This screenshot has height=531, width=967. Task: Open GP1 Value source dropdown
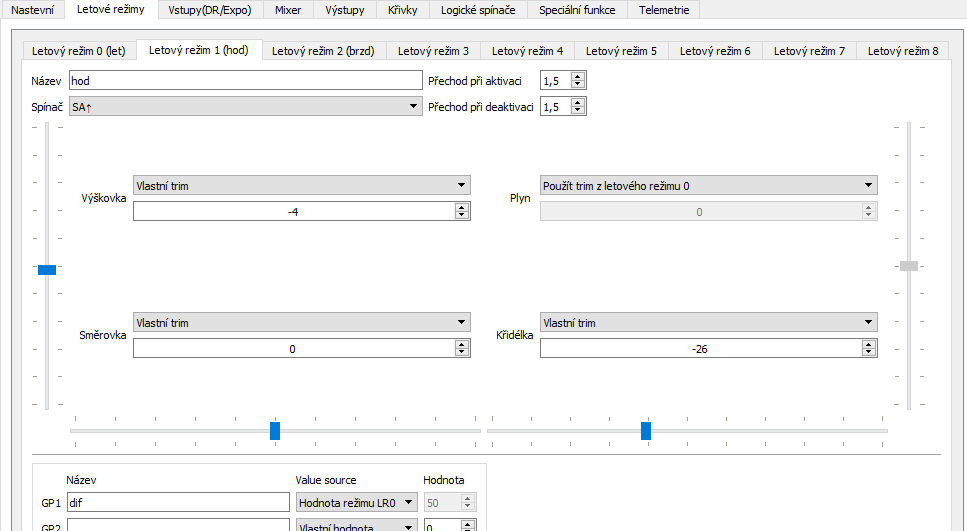point(357,502)
